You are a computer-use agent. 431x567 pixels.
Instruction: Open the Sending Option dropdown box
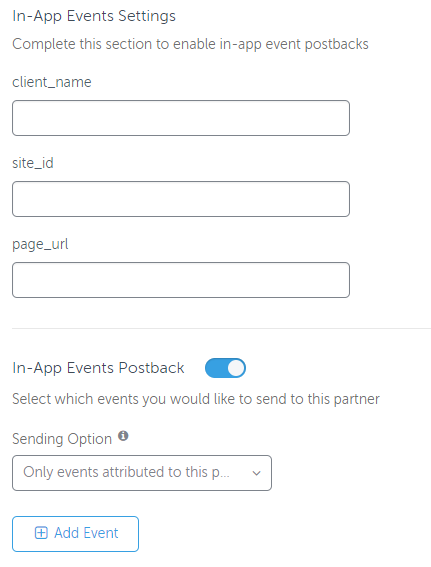coord(142,473)
